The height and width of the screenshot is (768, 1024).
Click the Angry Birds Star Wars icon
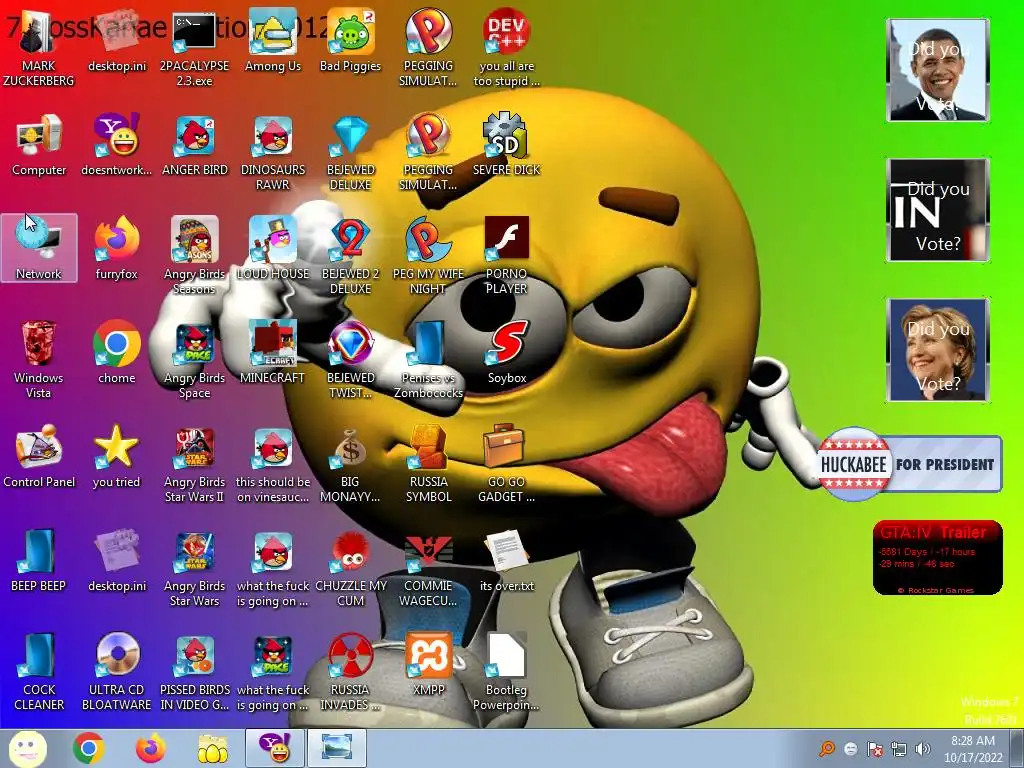pyautogui.click(x=194, y=567)
